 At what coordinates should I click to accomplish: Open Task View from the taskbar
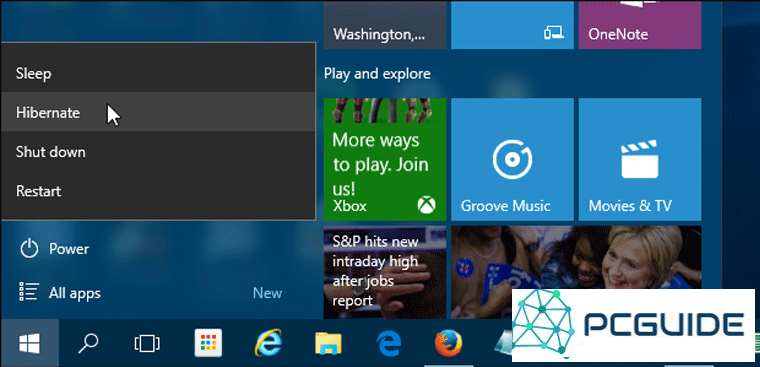(147, 344)
